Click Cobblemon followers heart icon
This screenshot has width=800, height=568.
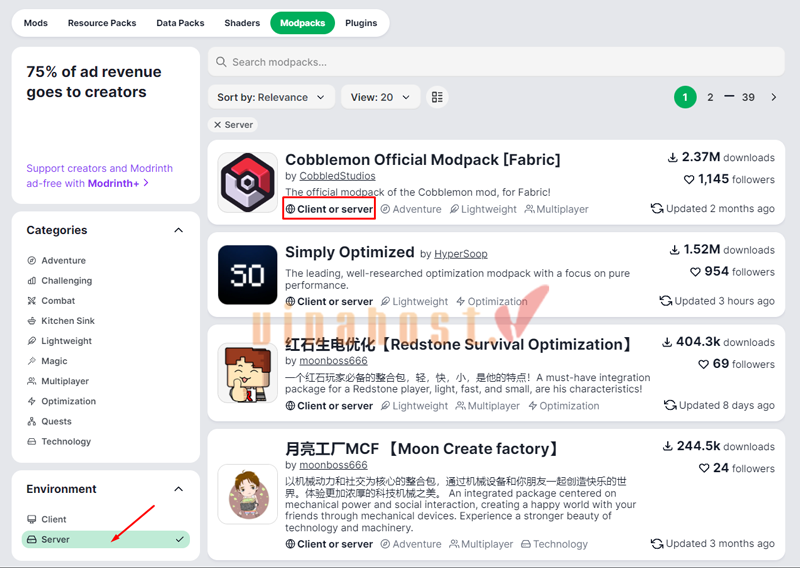[689, 180]
